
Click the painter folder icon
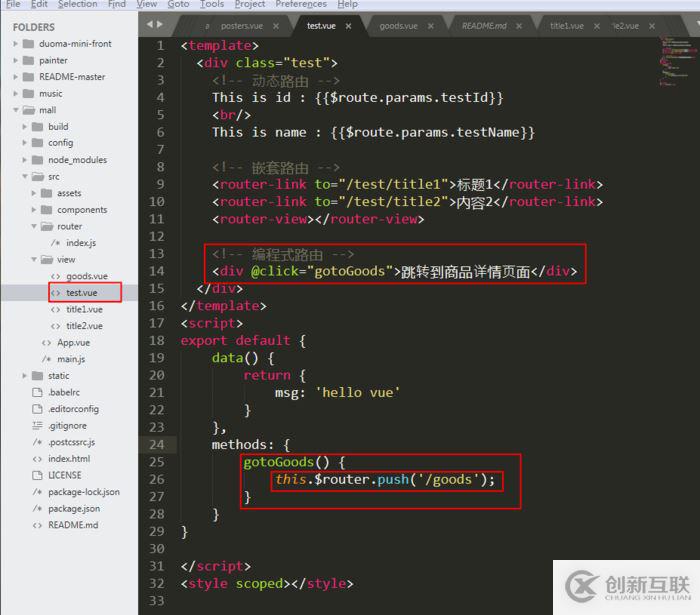point(28,60)
